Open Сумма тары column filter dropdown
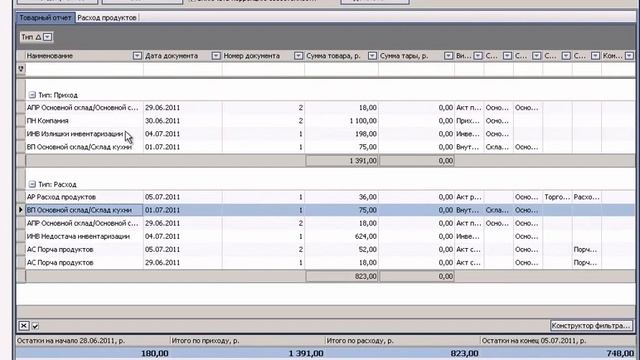 tap(448, 56)
